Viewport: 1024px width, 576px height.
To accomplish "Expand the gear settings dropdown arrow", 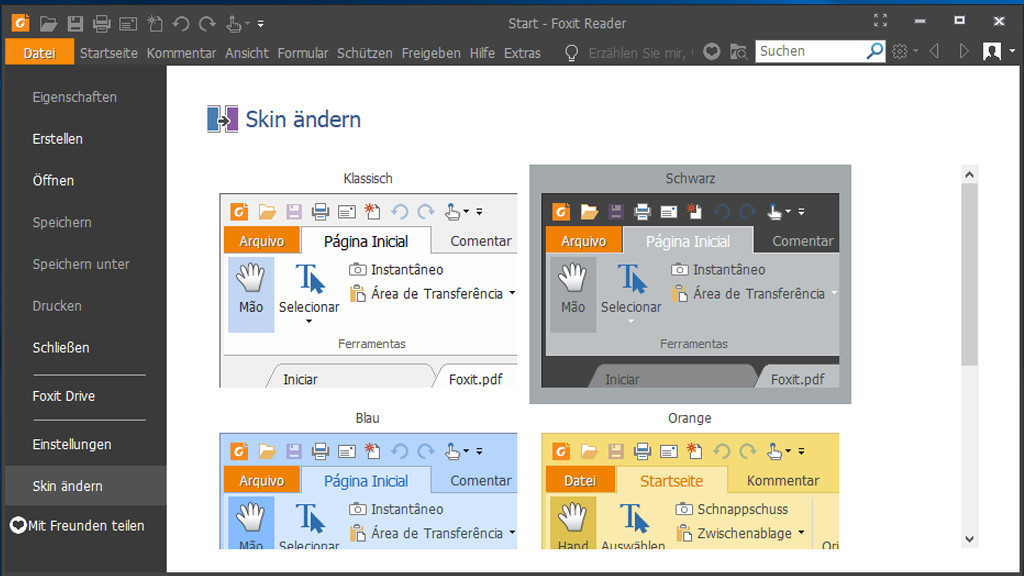I will pos(916,51).
